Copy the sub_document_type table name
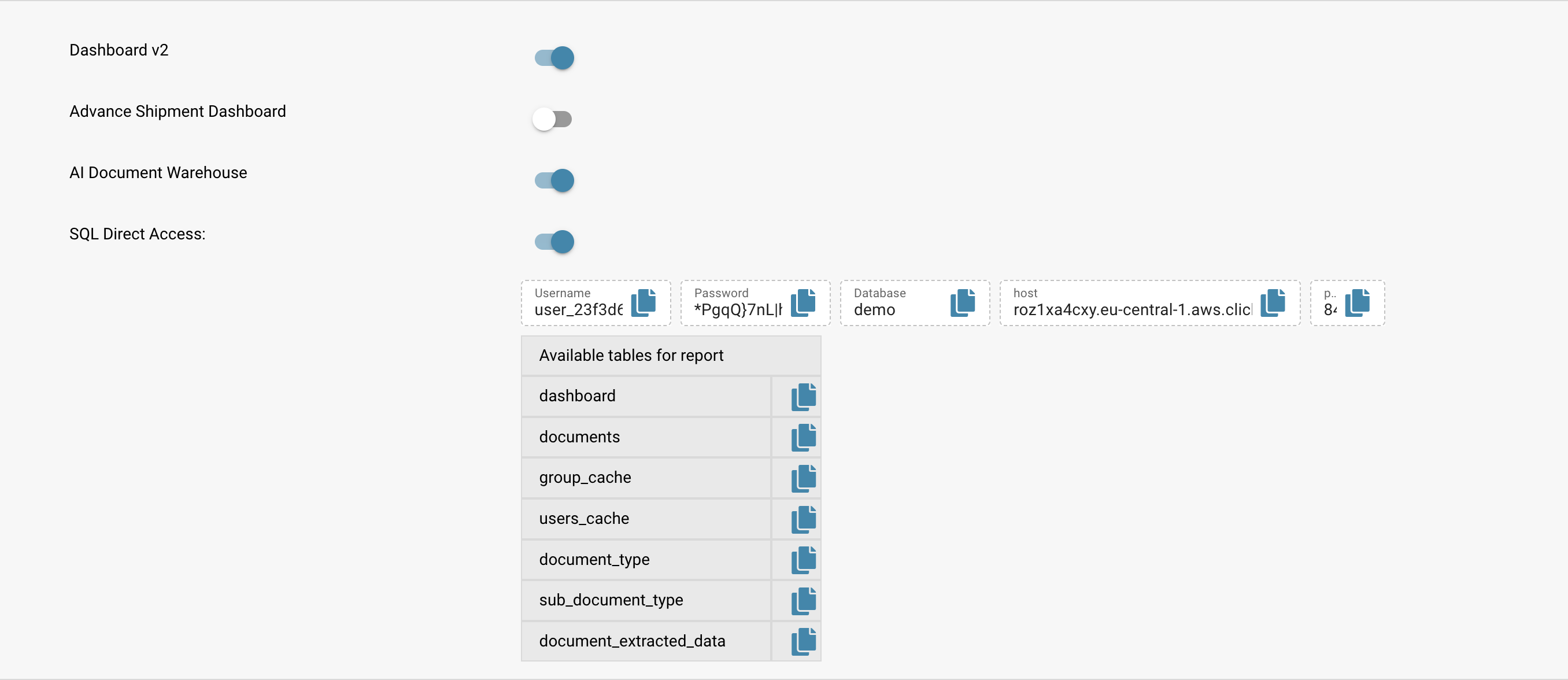This screenshot has width=1568, height=680. point(803,600)
